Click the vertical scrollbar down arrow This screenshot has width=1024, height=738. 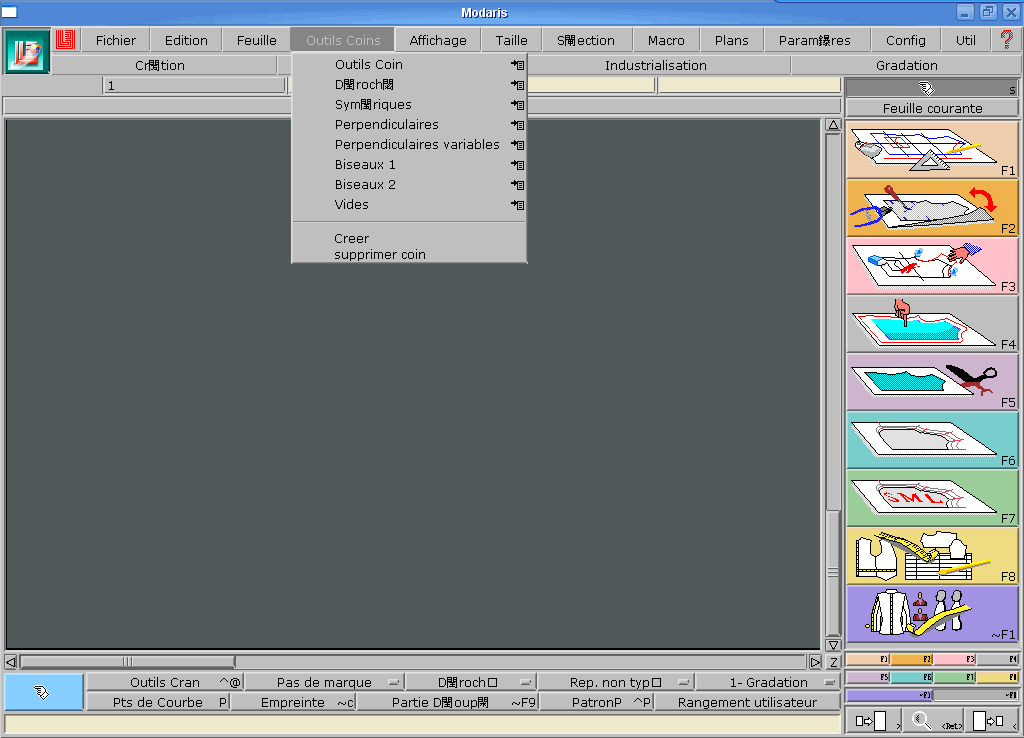833,645
